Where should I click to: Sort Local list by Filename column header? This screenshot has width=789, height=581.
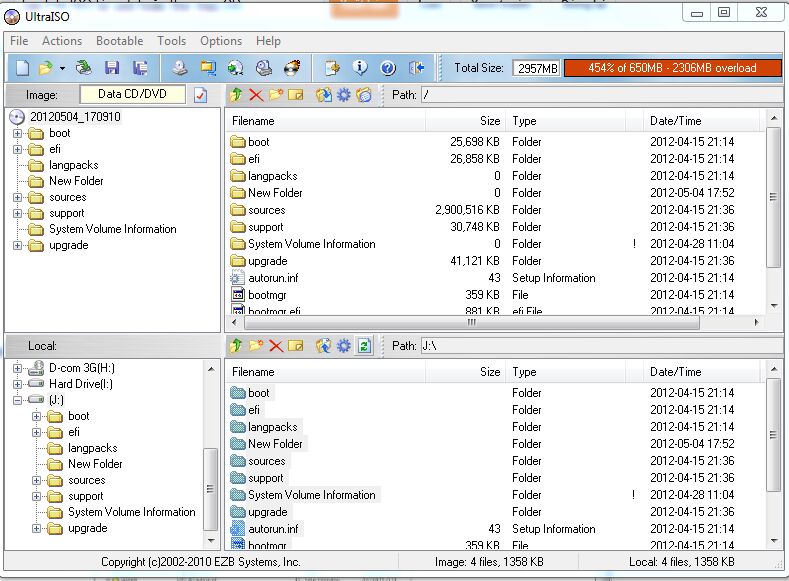tap(325, 372)
